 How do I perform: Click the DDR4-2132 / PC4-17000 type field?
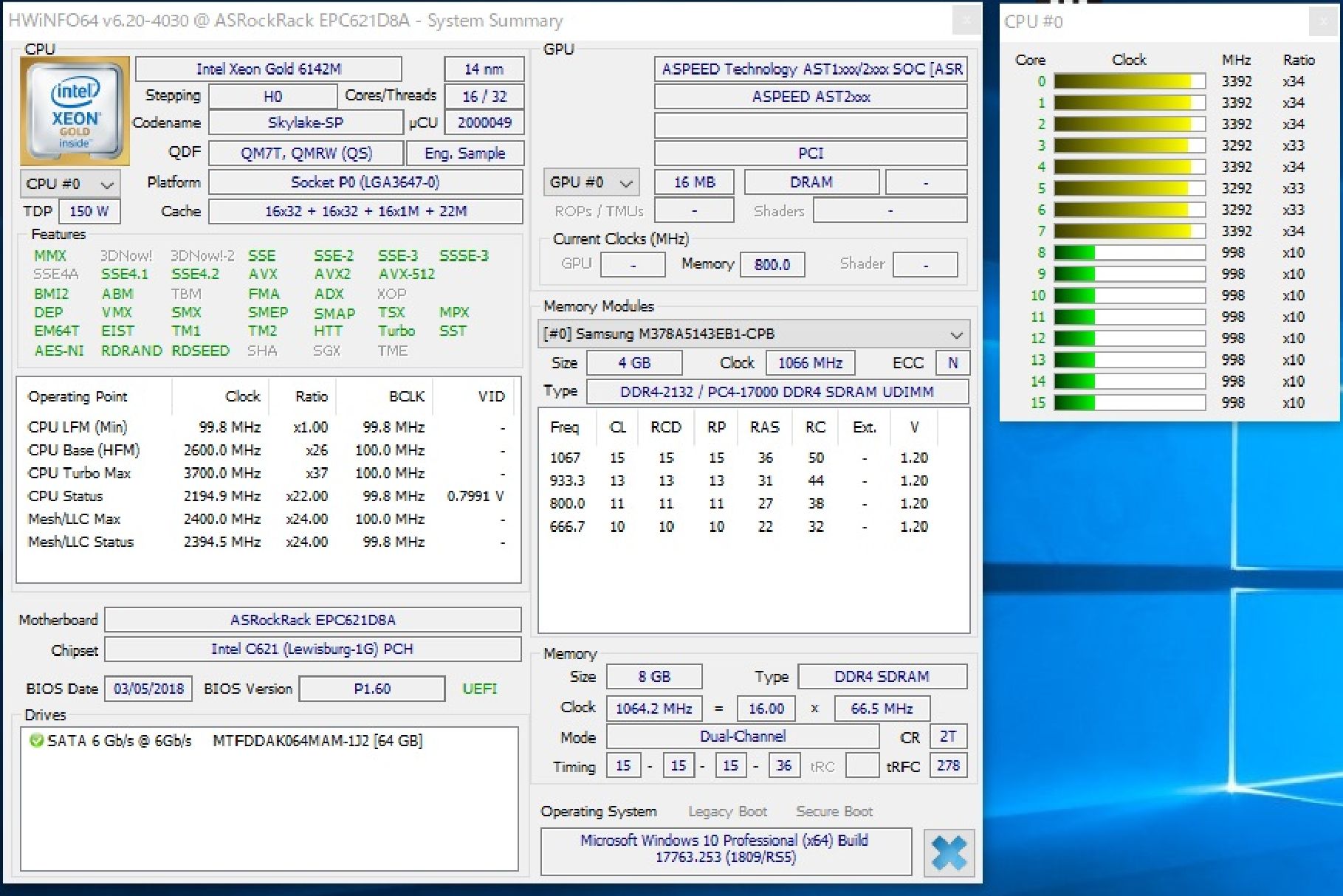click(x=777, y=391)
